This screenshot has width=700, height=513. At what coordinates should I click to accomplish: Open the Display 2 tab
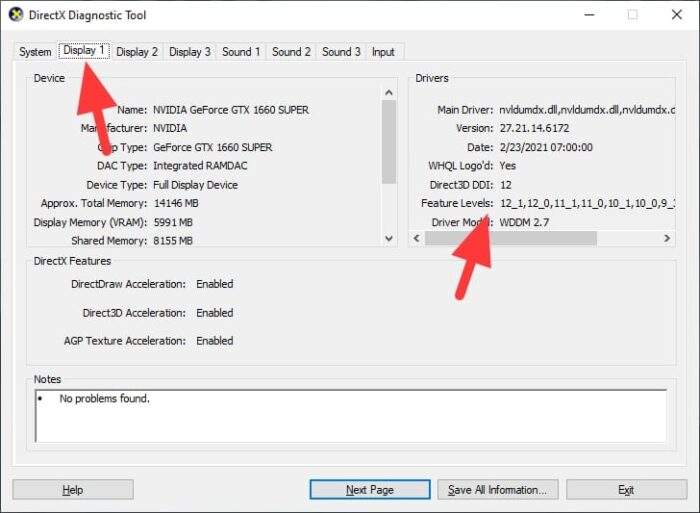coord(137,52)
